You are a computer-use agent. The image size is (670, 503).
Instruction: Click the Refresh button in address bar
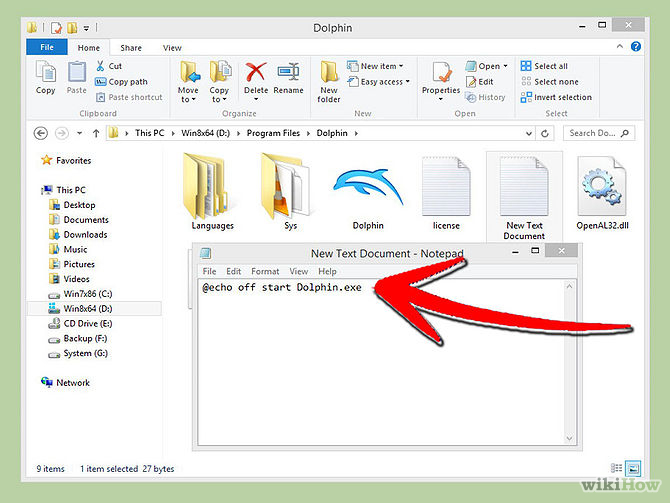click(x=544, y=133)
